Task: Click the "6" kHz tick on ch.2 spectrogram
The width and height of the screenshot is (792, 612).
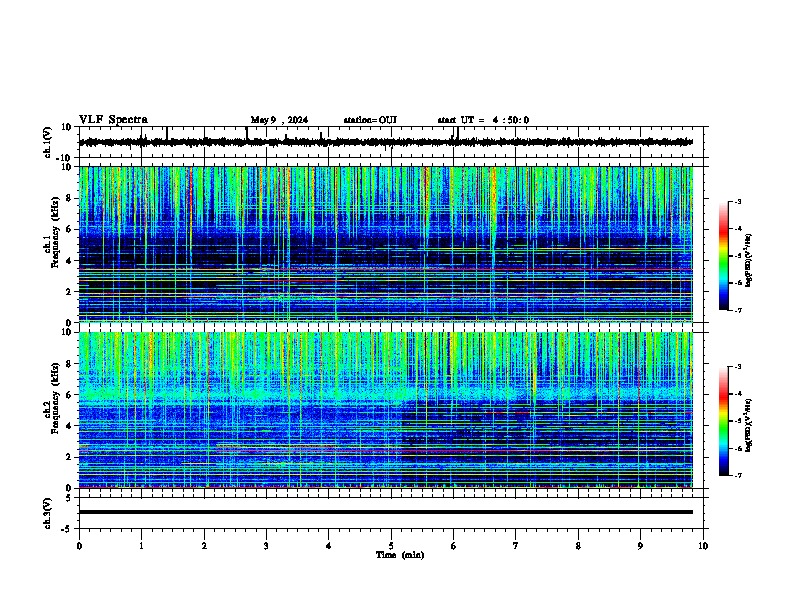Action: coord(70,395)
